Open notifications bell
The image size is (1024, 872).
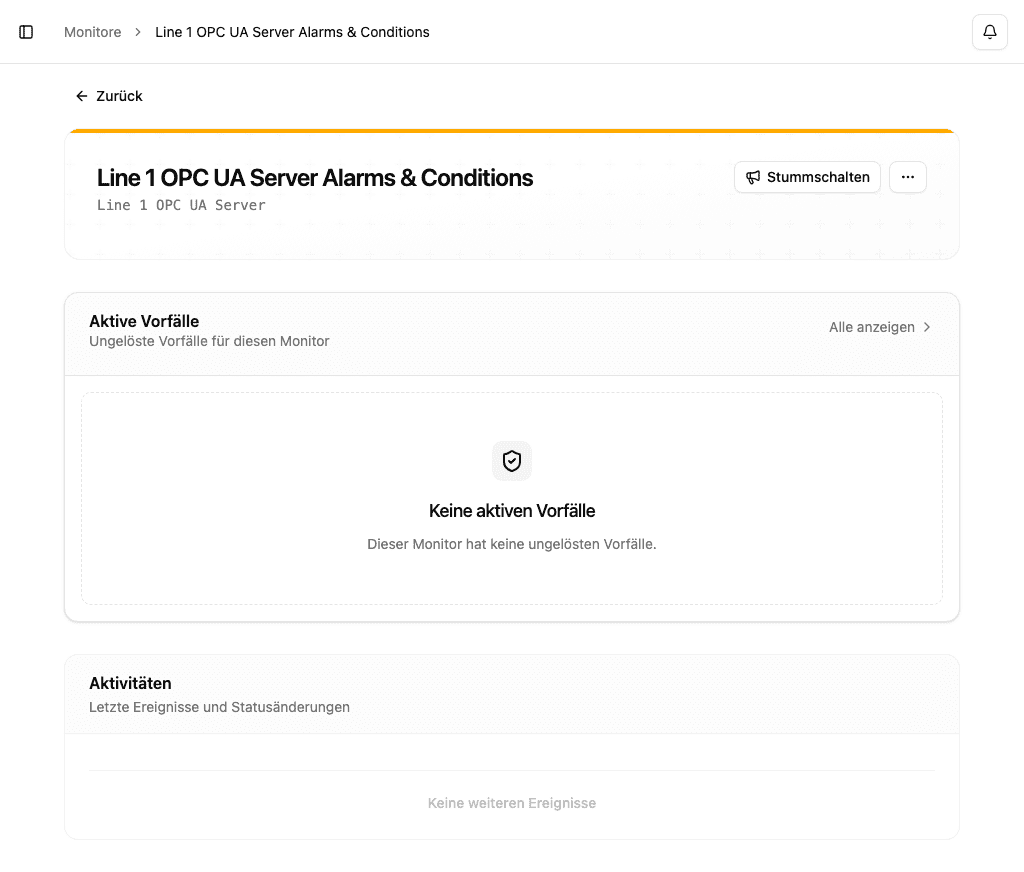[989, 32]
